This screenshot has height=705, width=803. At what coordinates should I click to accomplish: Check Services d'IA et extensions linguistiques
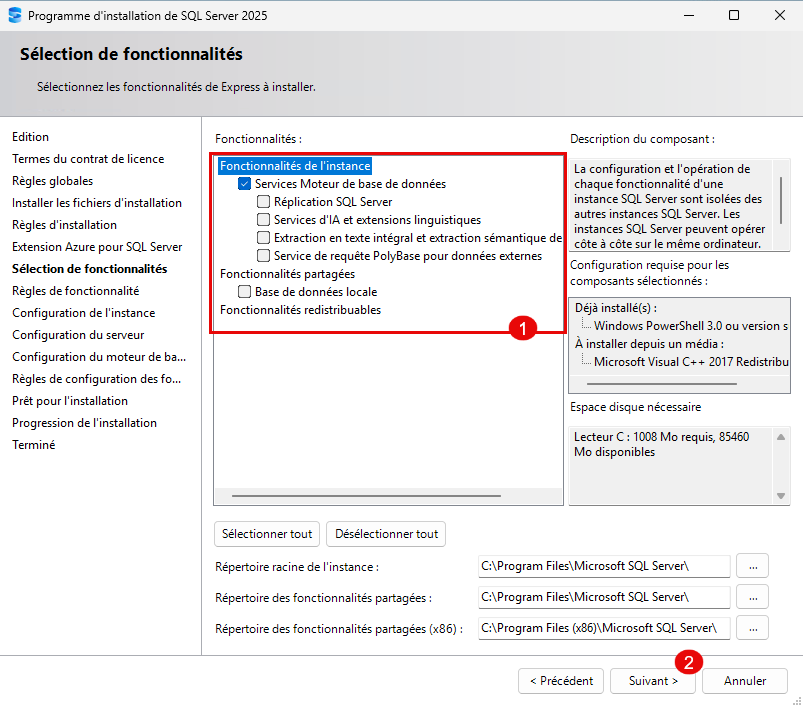(x=263, y=220)
